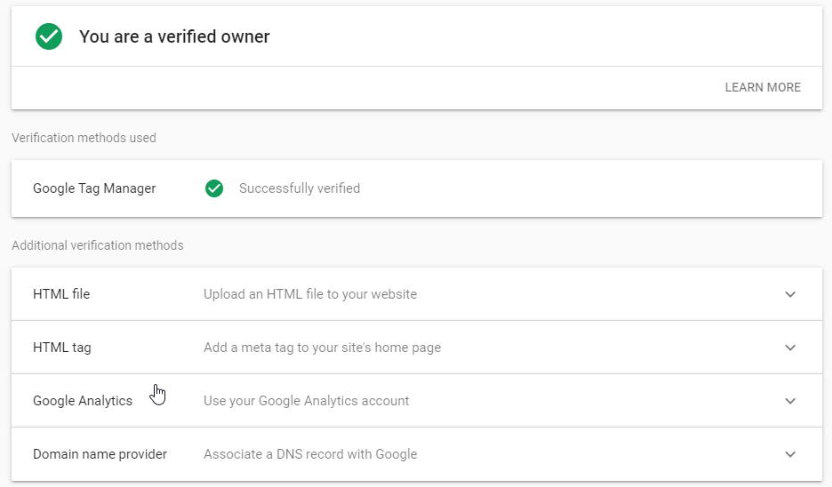This screenshot has width=832, height=487.
Task: Click the 'Verification methods used' section label
Action: coord(84,138)
